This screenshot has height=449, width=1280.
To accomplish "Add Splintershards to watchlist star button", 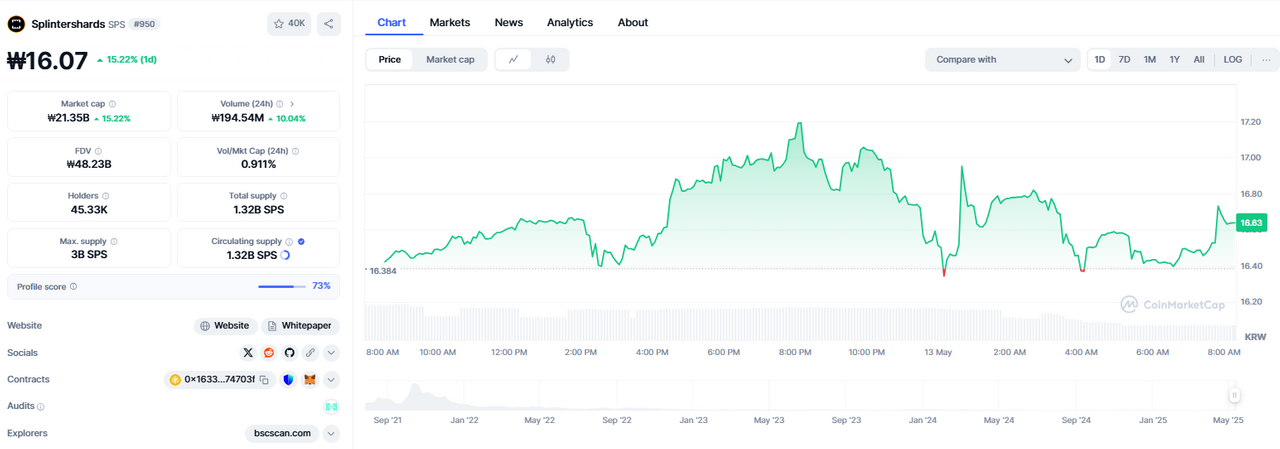I will point(289,23).
